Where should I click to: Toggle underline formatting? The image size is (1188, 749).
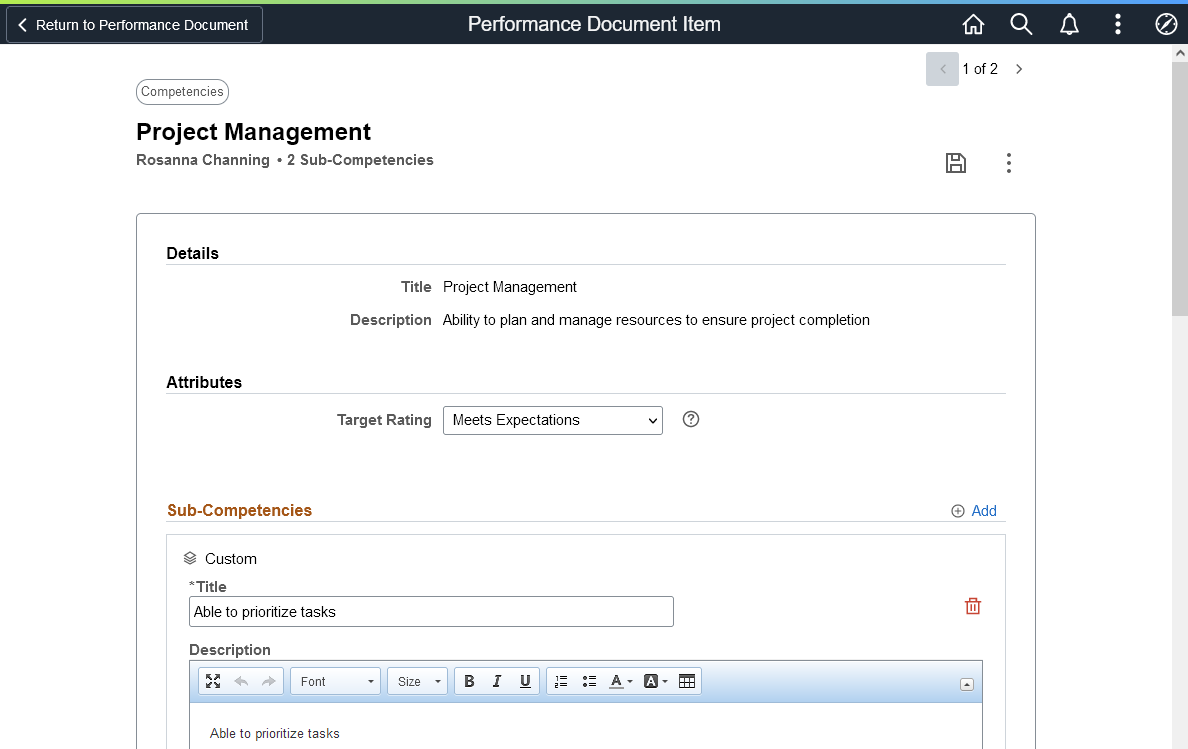coord(525,681)
